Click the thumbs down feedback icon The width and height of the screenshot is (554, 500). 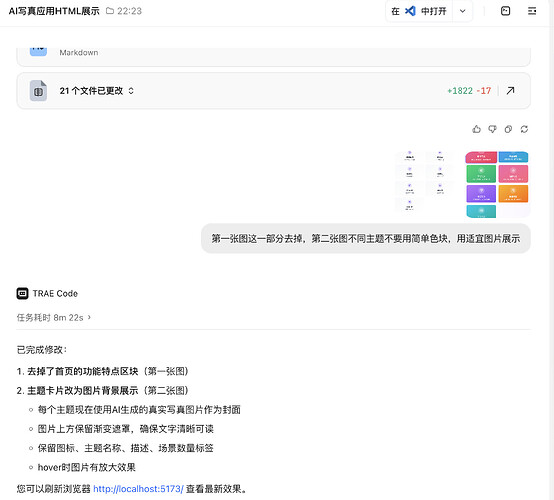coord(492,129)
